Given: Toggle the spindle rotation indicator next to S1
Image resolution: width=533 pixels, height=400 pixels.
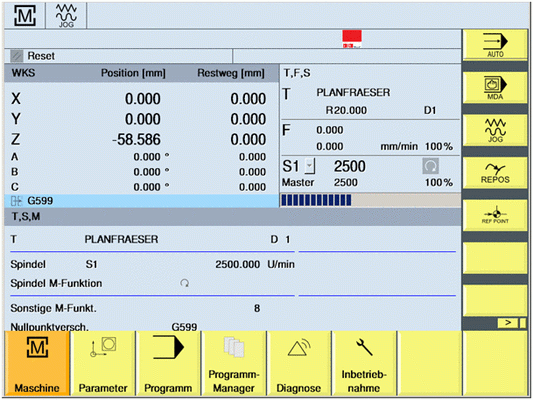Looking at the screenshot, I should [x=430, y=166].
